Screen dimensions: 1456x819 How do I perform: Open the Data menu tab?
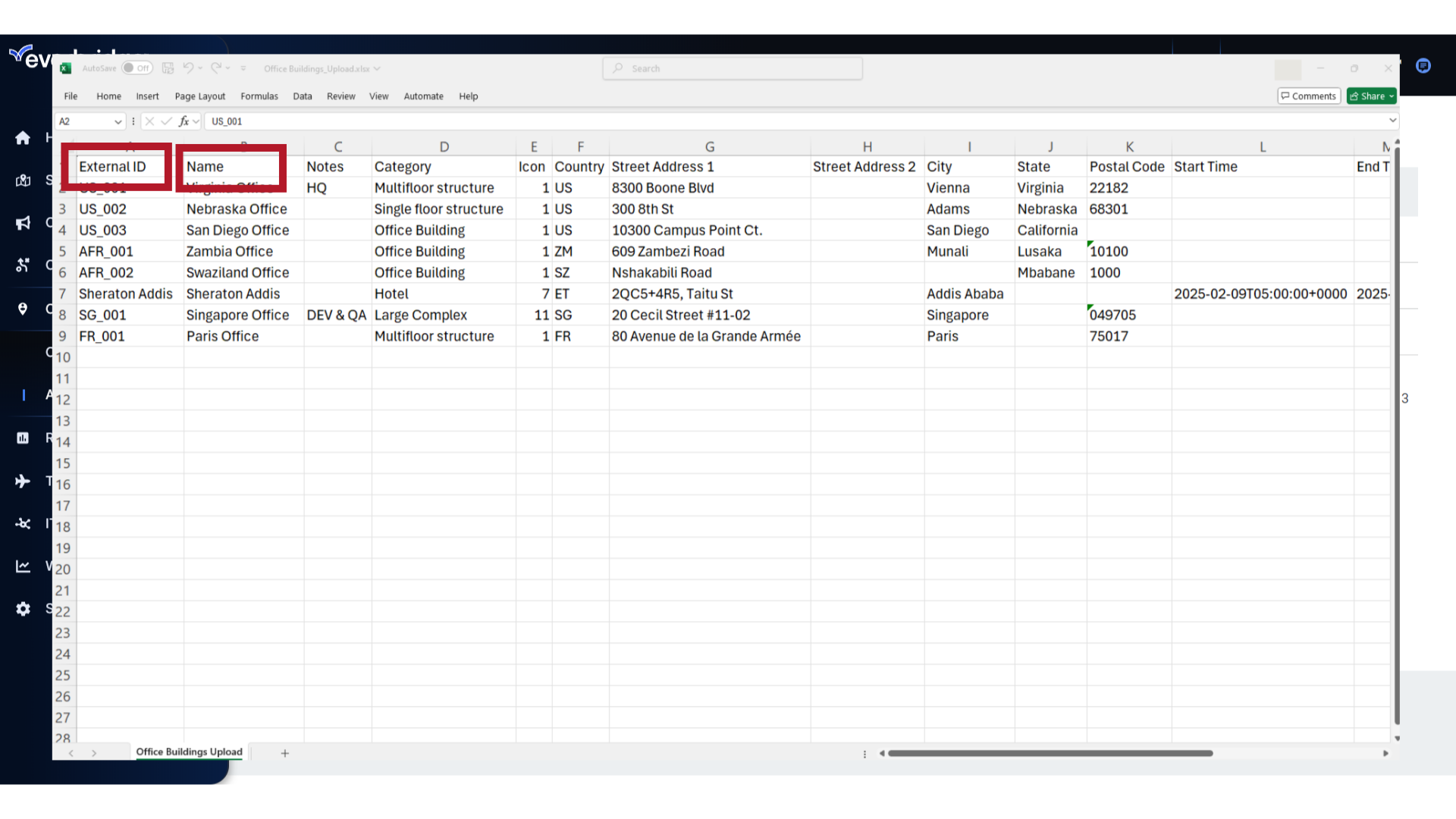tap(302, 96)
